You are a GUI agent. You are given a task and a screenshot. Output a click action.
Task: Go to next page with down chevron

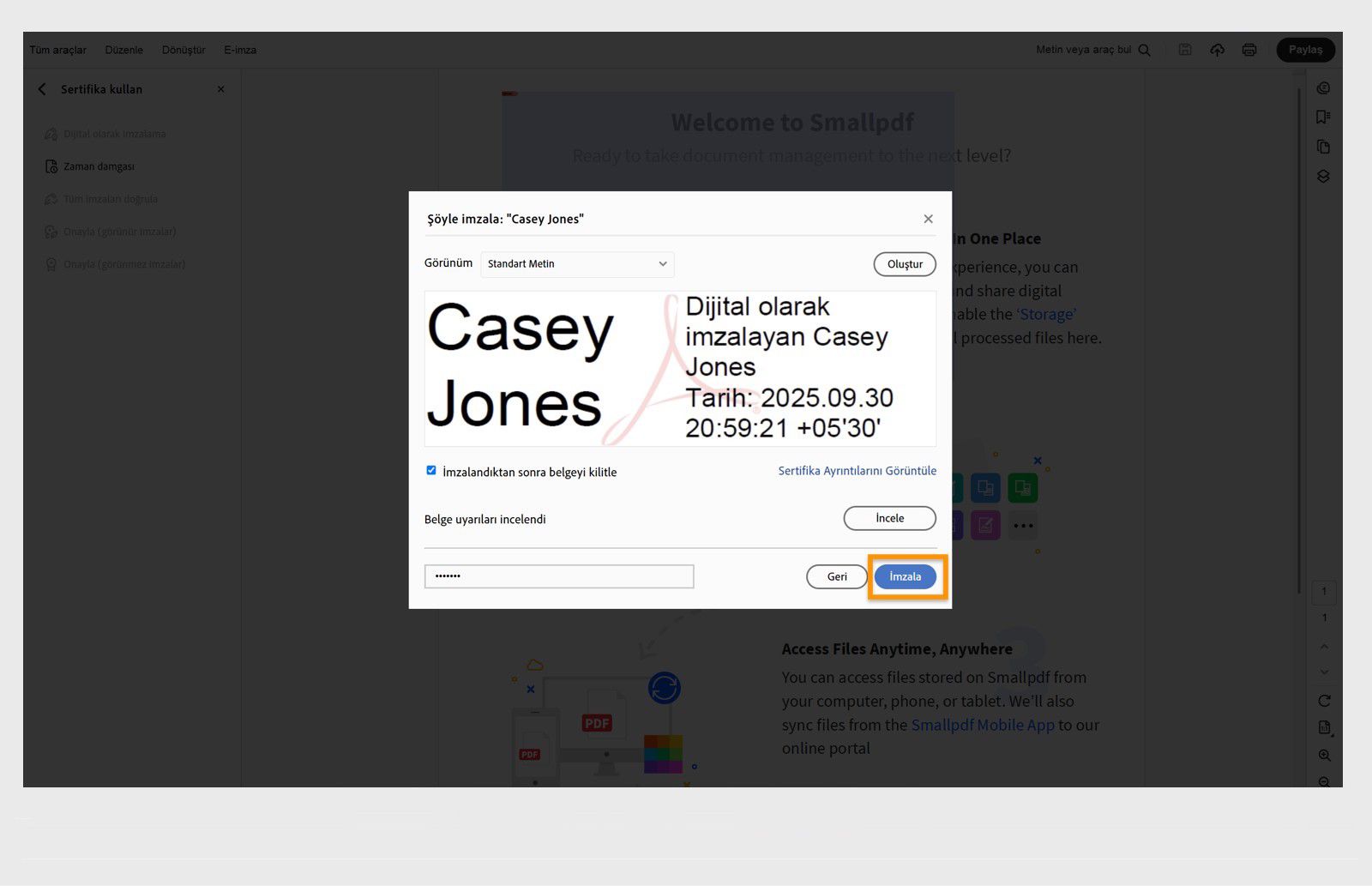[x=1324, y=672]
